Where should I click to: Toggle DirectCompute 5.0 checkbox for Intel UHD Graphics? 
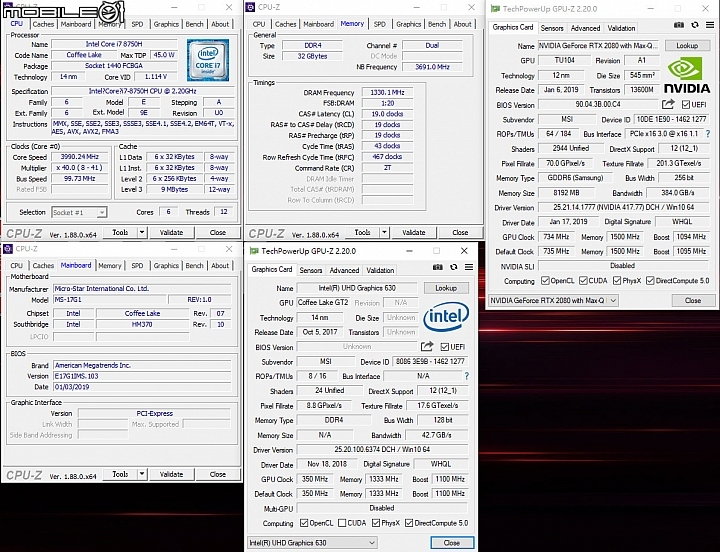coord(409,523)
